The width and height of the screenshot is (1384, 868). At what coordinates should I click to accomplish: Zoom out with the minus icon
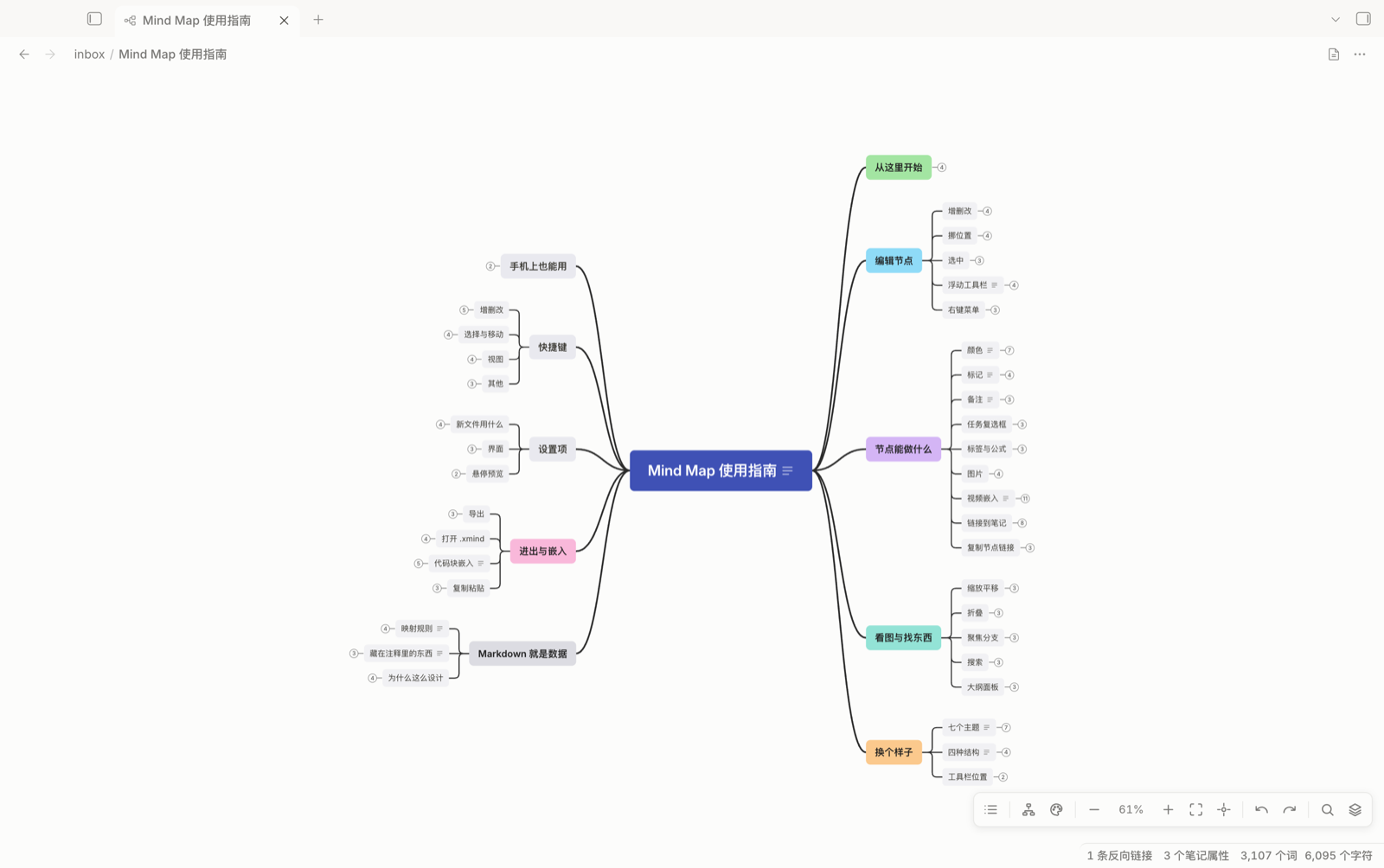coord(1094,810)
